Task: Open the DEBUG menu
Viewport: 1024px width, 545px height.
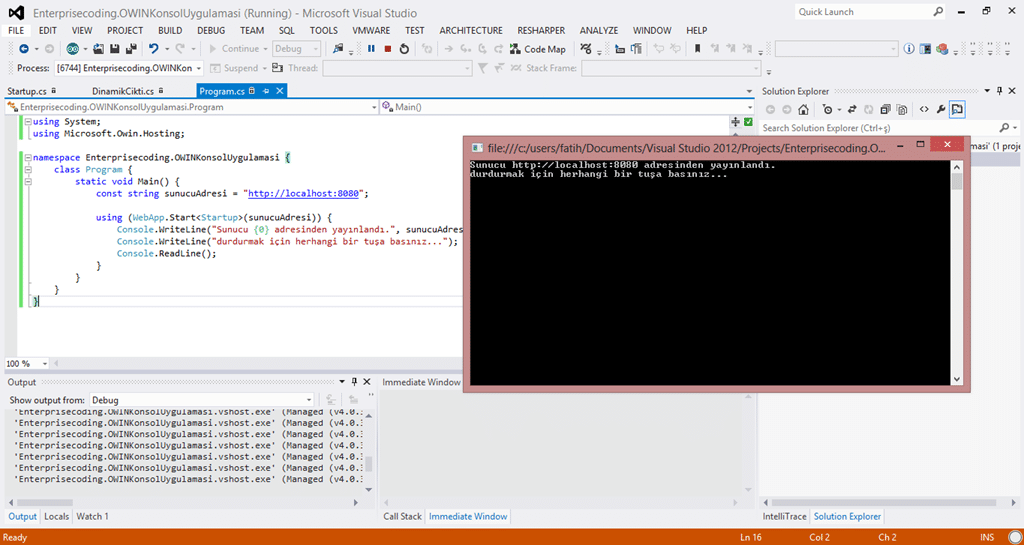Action: click(211, 30)
